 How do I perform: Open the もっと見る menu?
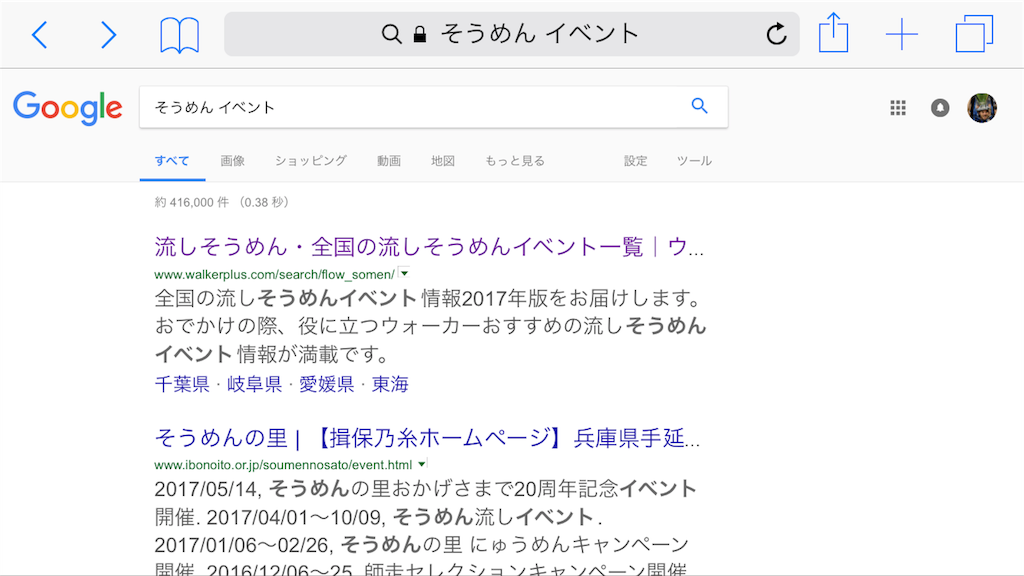coord(515,161)
